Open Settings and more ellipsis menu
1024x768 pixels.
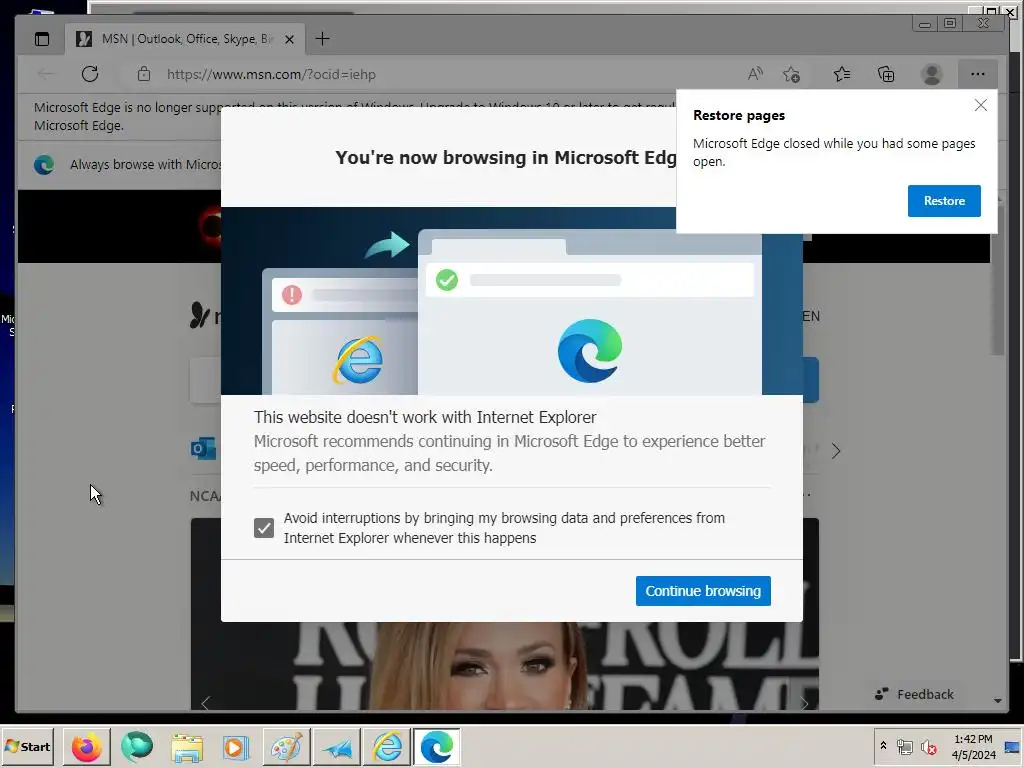[977, 74]
